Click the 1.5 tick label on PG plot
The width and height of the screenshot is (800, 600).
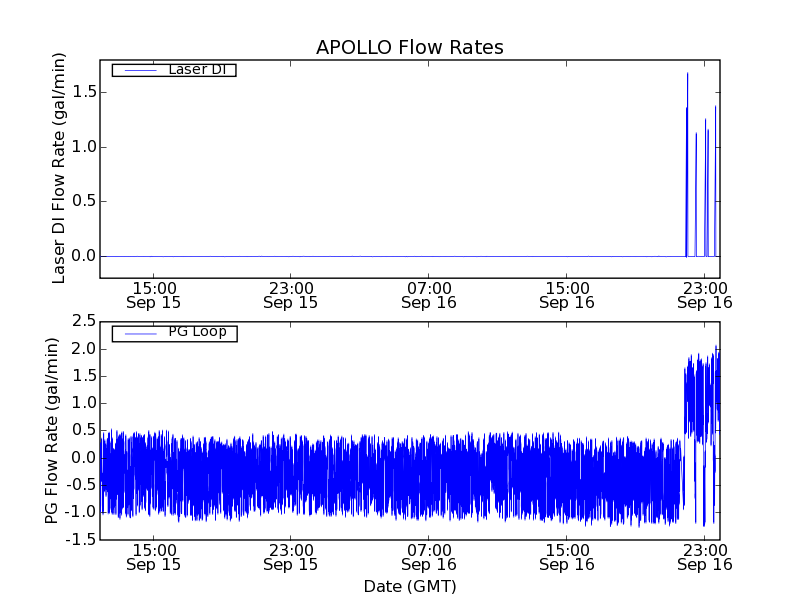tap(84, 377)
